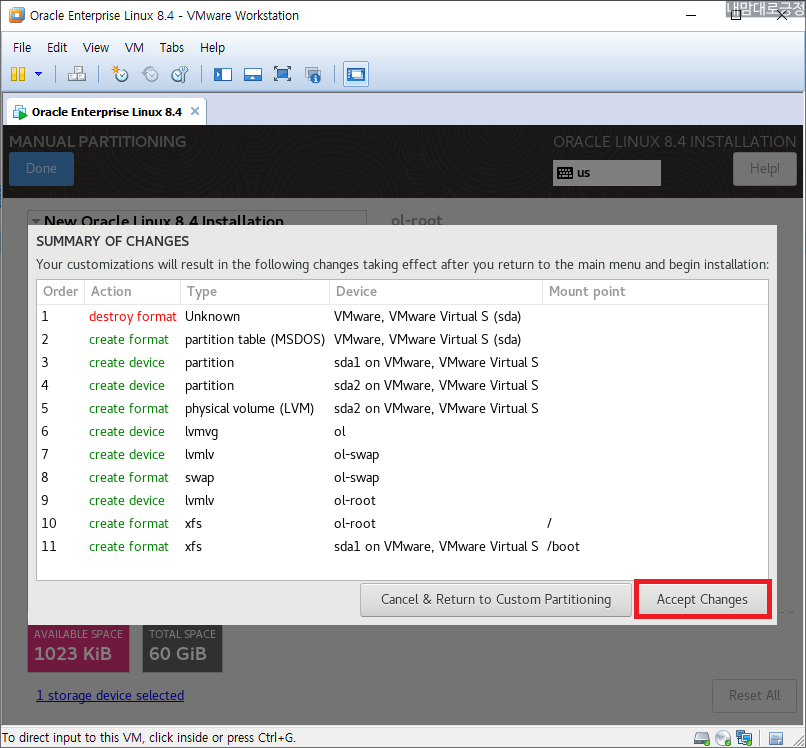Screen dimensions: 806x748
Task: Select row 9 lvmlv ol-root
Action: tap(402, 500)
